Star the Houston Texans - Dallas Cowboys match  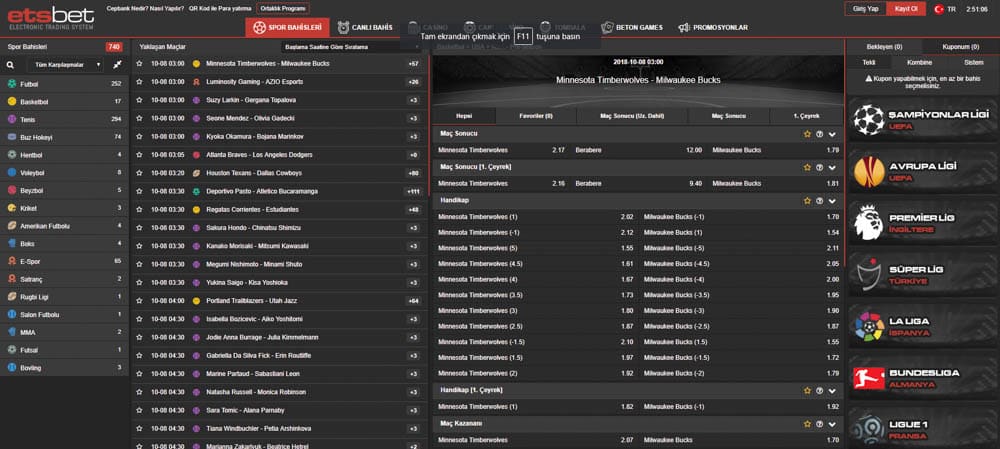pyautogui.click(x=139, y=173)
